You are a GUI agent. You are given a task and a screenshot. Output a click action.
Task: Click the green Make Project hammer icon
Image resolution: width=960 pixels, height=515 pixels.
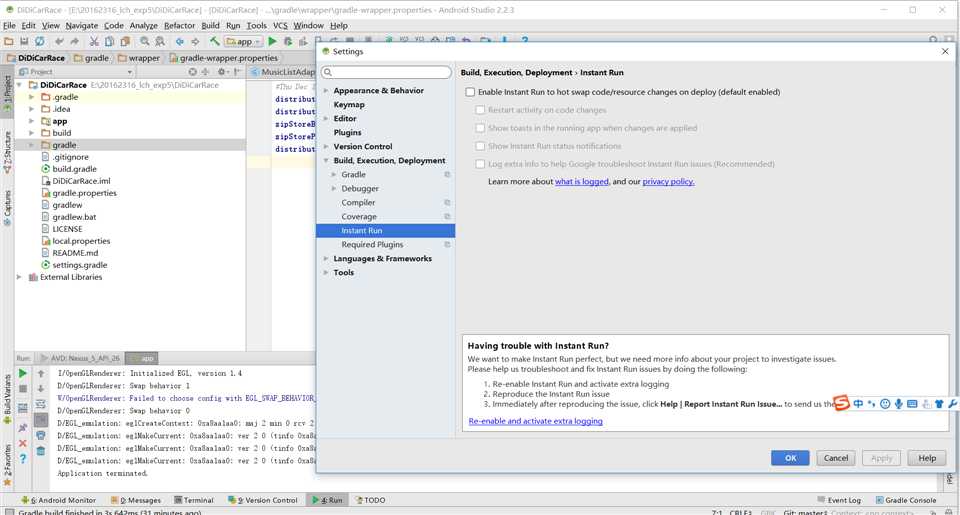(x=214, y=42)
